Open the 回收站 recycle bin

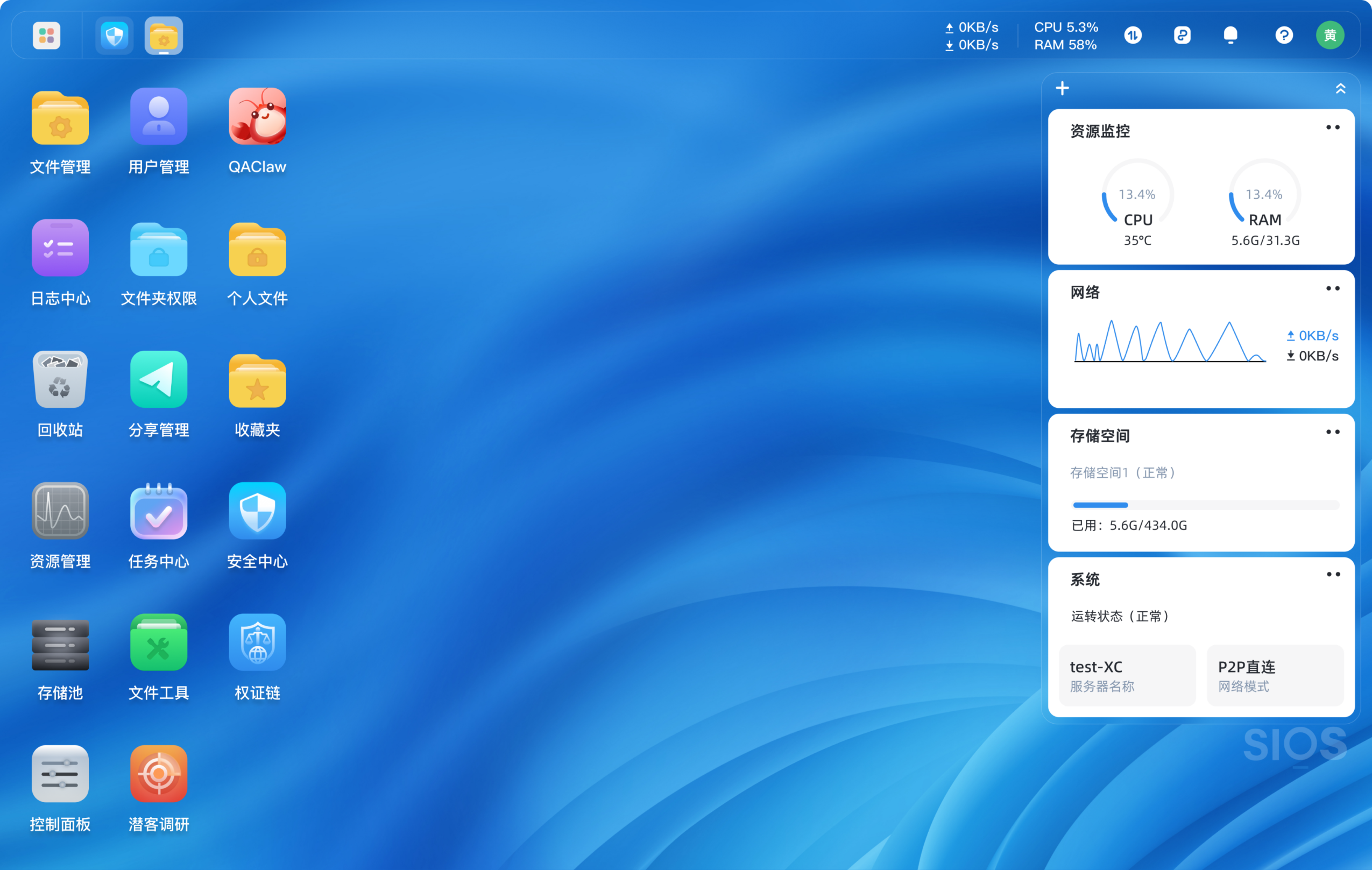tap(60, 379)
